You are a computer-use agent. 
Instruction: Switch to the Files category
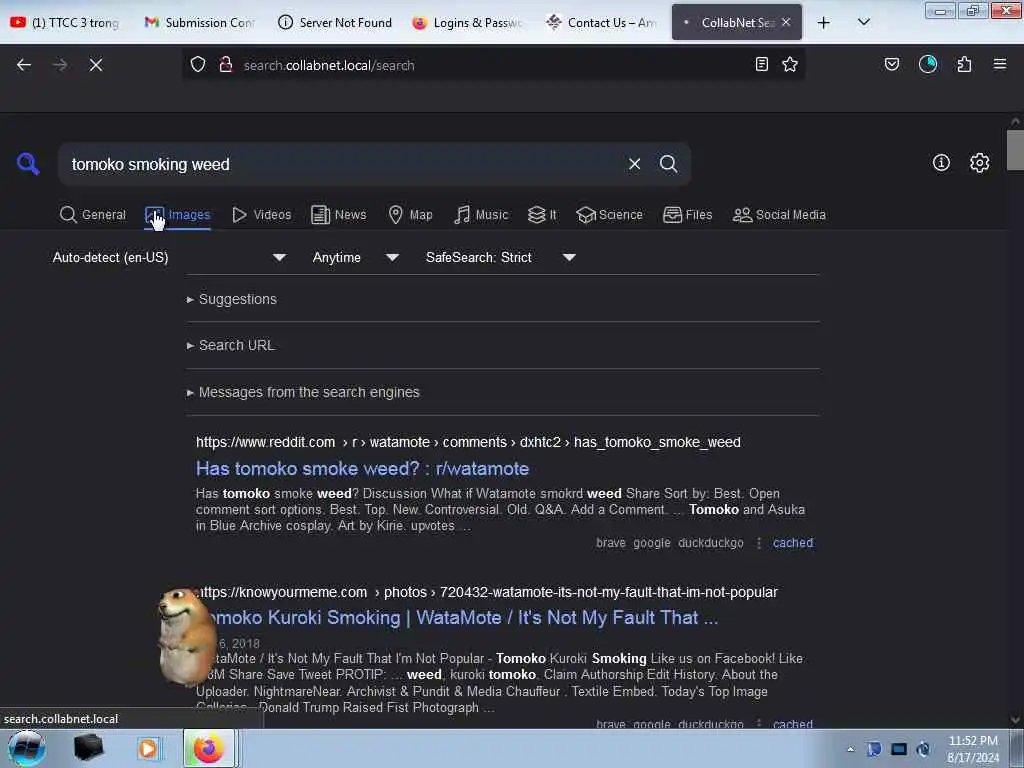point(688,215)
